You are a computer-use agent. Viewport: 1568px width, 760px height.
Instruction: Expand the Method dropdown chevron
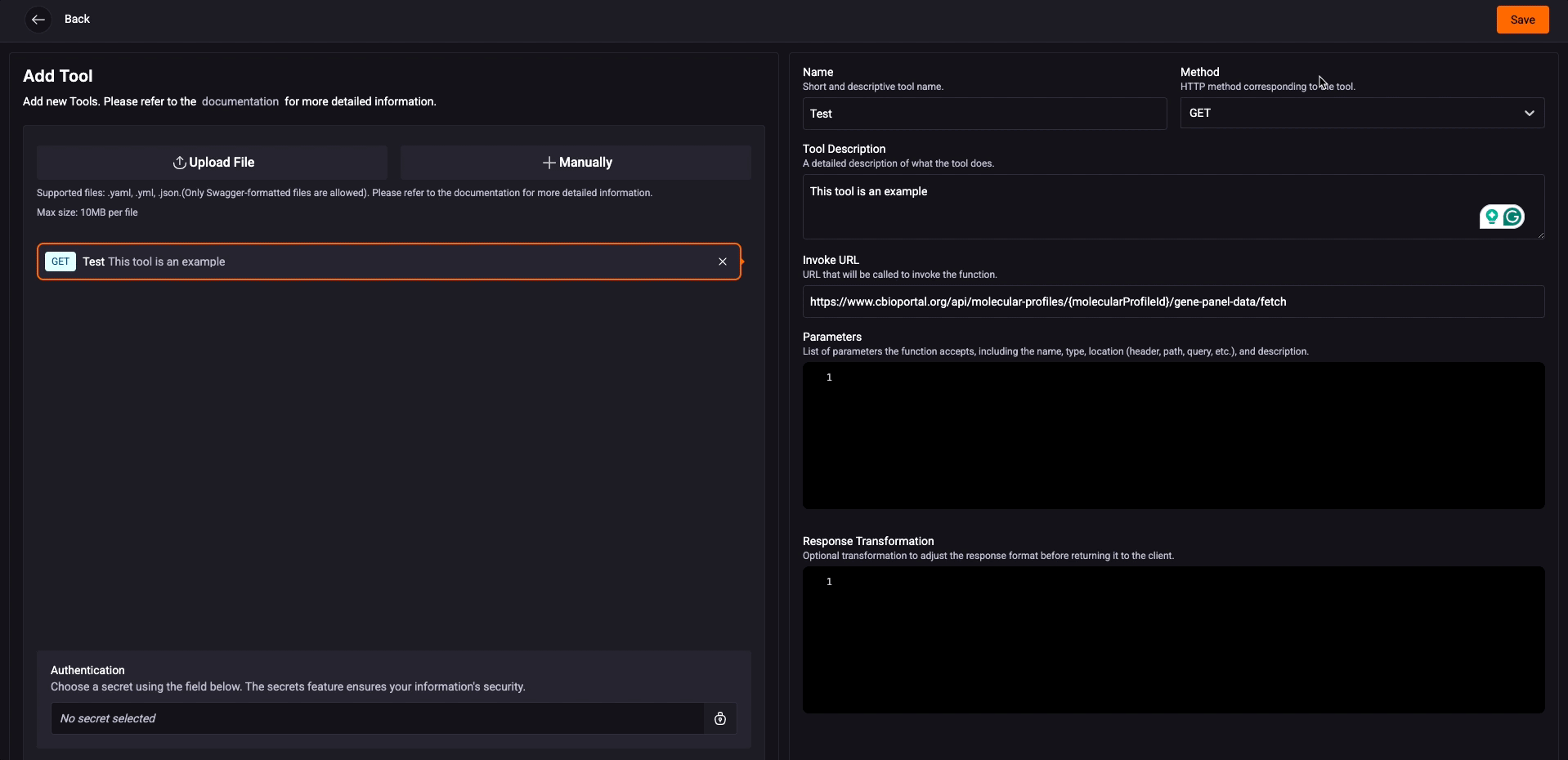(x=1529, y=113)
